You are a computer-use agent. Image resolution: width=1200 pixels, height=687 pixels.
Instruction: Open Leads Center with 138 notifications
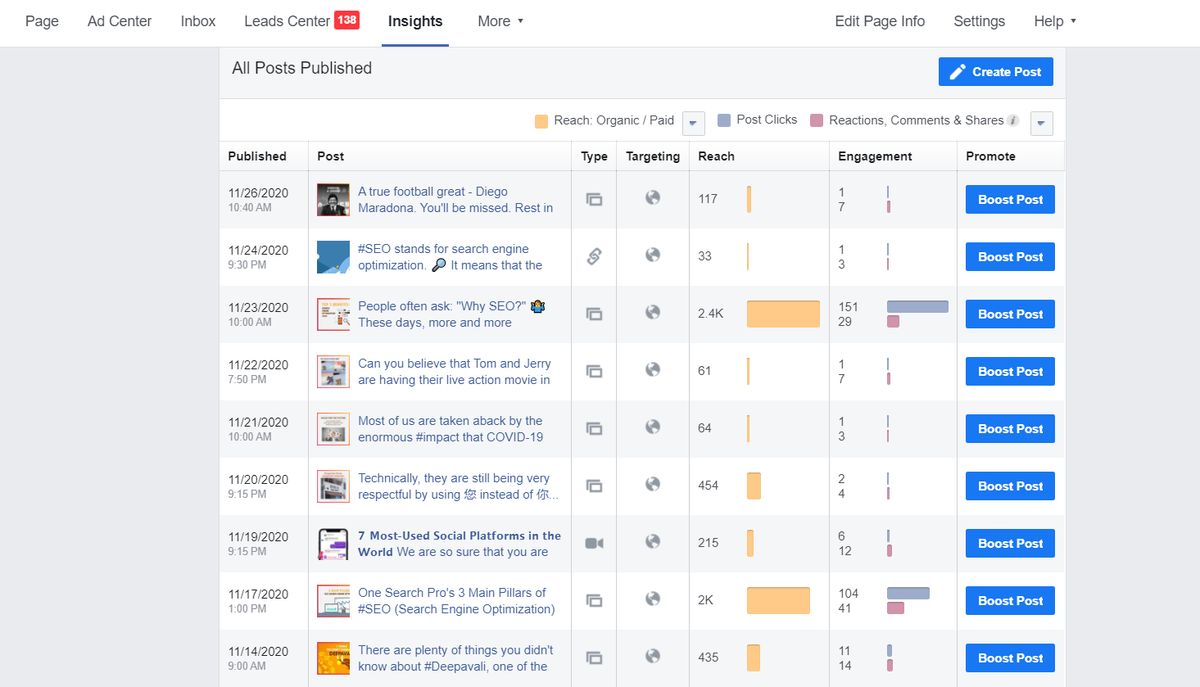[x=301, y=21]
